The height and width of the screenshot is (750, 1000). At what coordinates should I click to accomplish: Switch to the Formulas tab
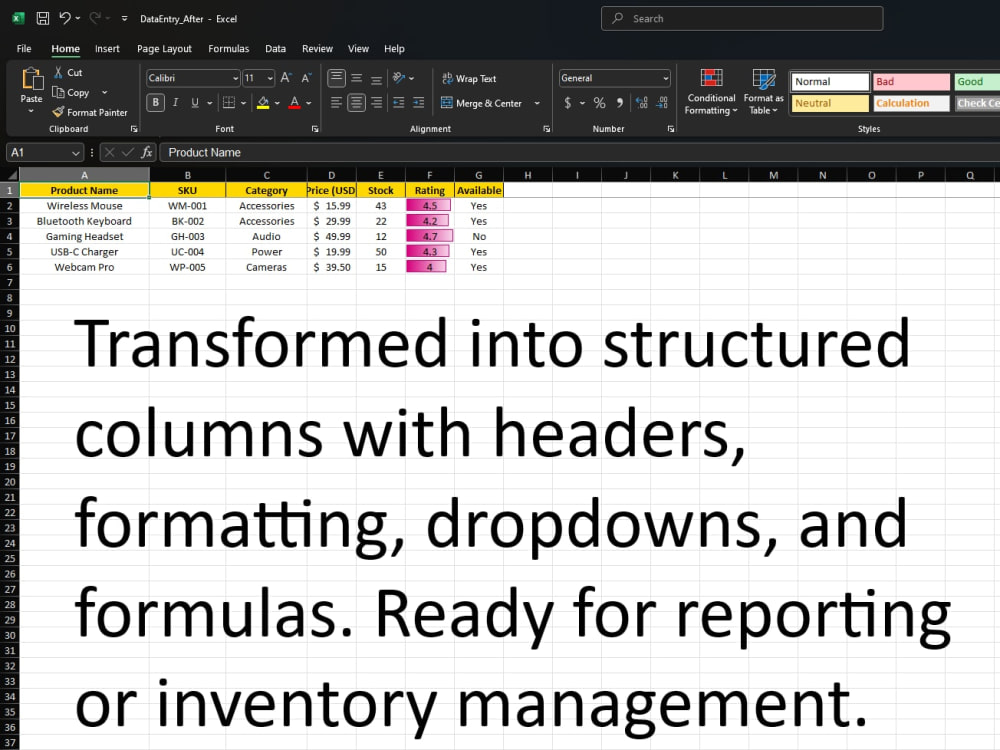(x=228, y=48)
